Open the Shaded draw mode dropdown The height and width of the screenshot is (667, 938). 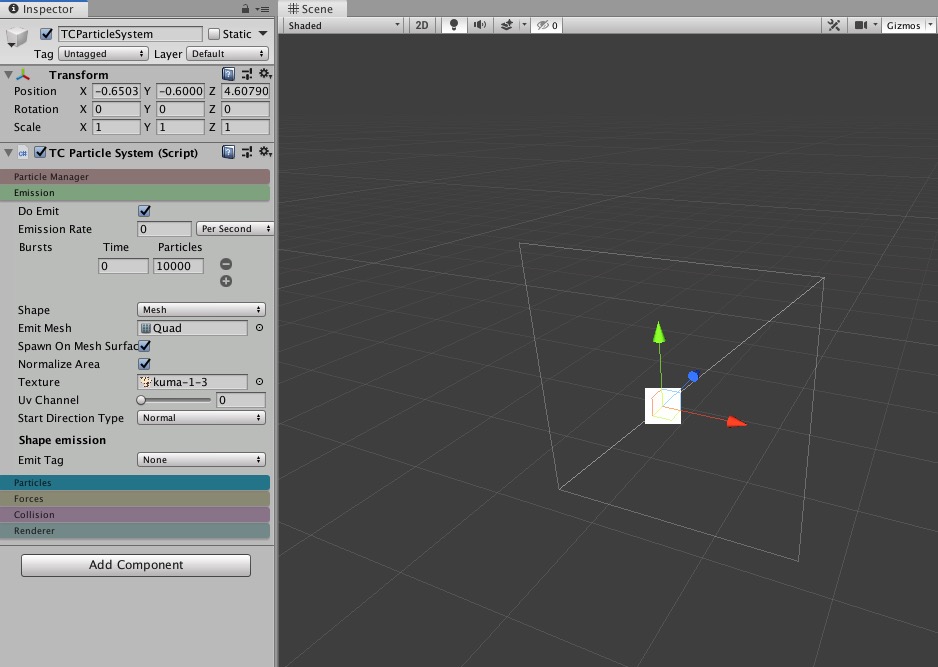click(x=344, y=25)
